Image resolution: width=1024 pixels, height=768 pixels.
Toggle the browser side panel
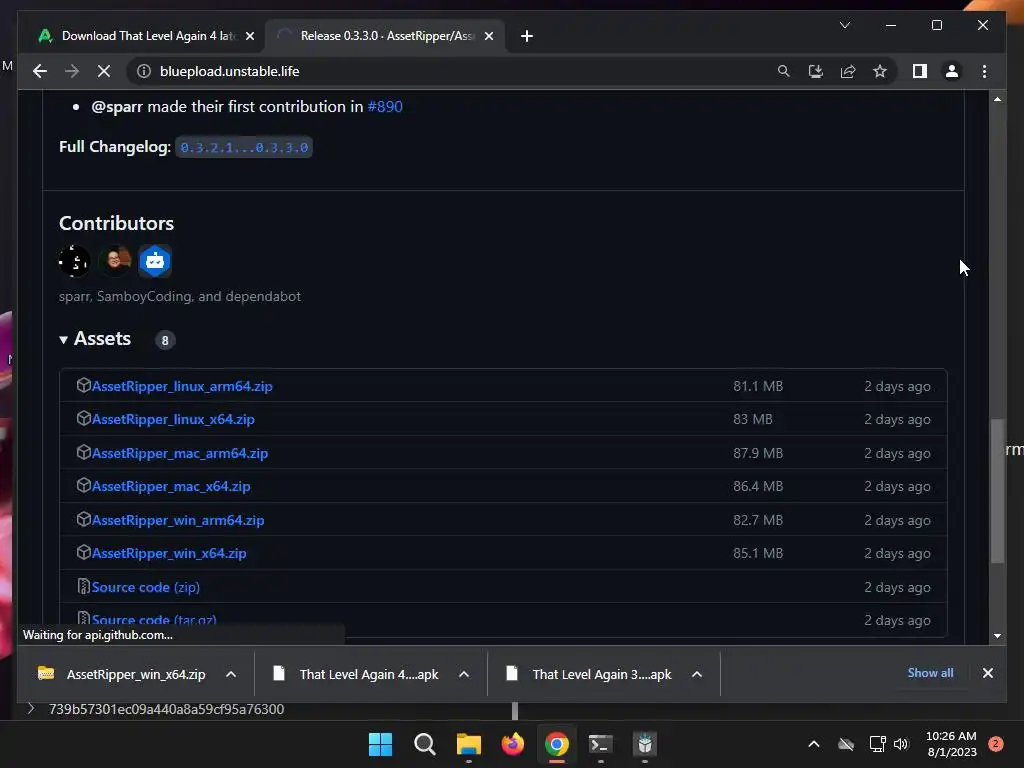[x=920, y=71]
